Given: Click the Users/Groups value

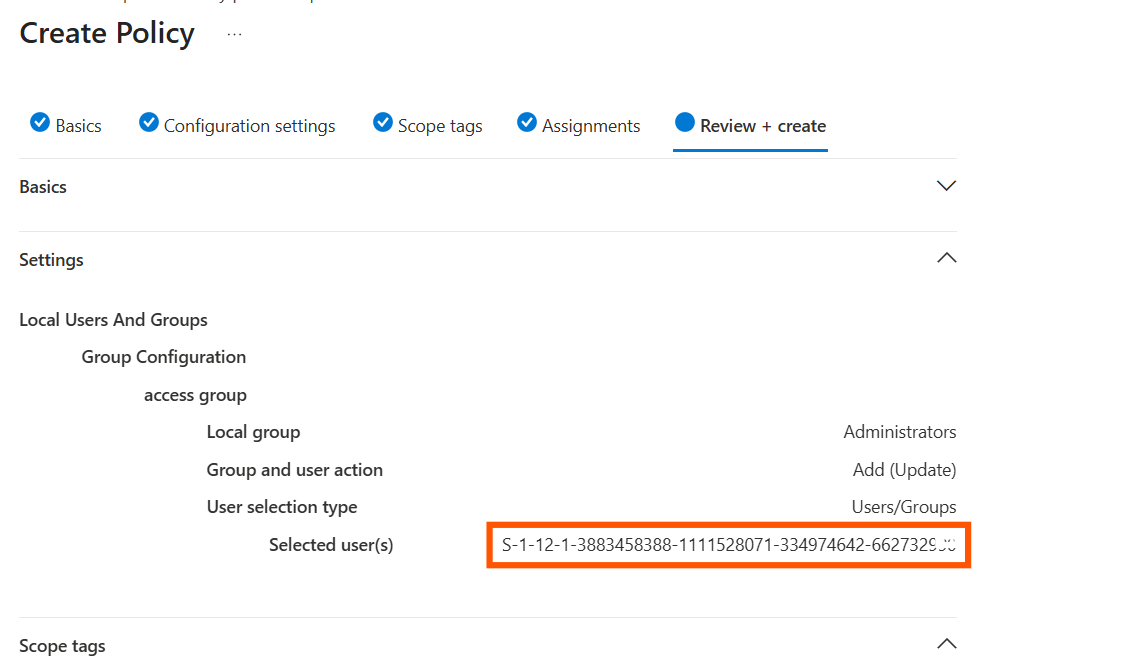Looking at the screenshot, I should pyautogui.click(x=904, y=507).
